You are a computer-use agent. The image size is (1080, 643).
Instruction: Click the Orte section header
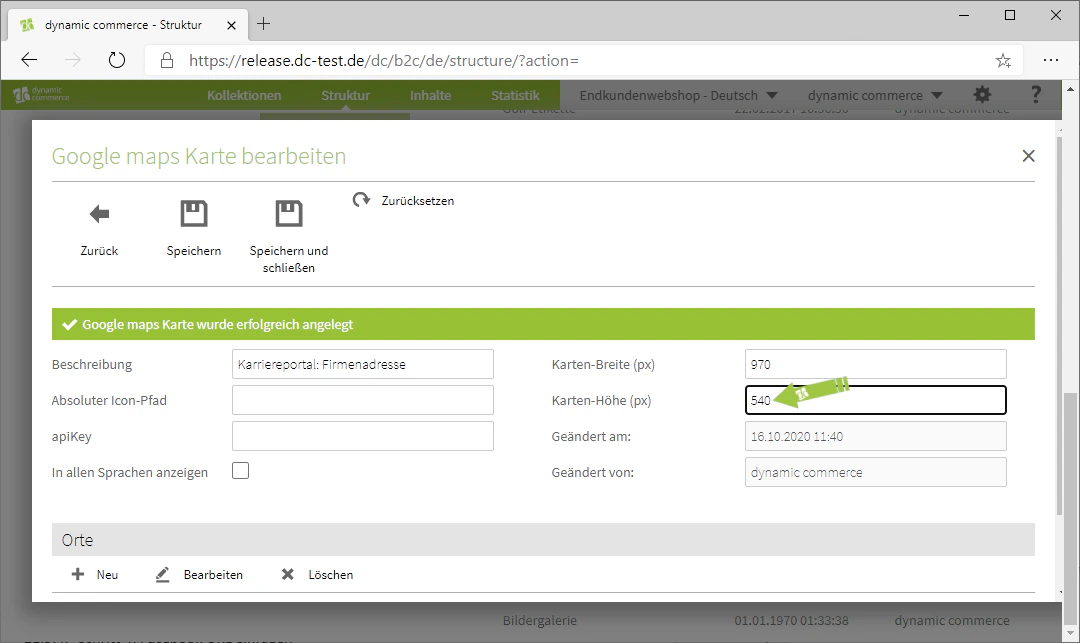[x=543, y=540]
